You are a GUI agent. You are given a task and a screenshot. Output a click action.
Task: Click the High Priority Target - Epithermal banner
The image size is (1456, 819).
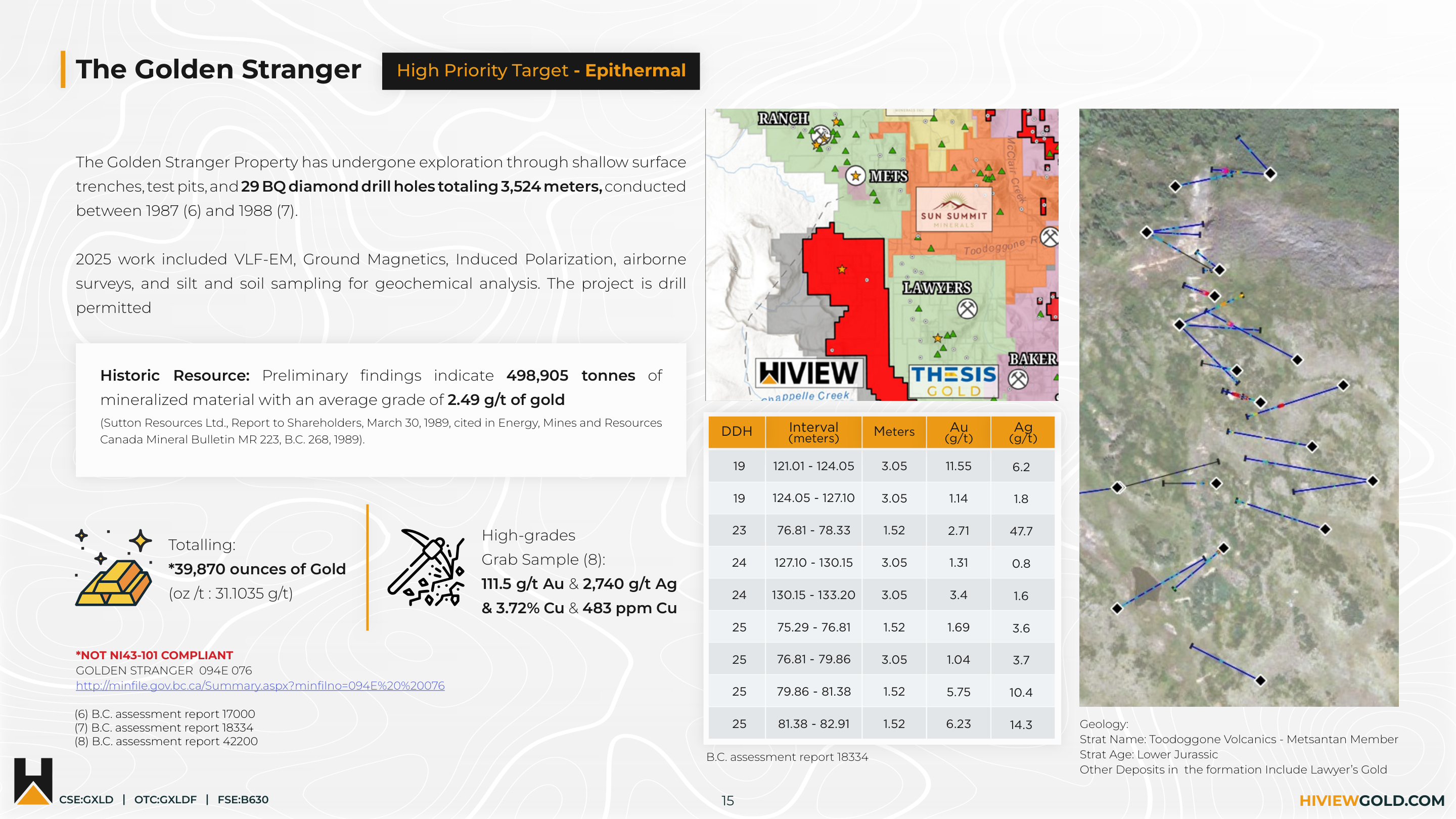[541, 71]
